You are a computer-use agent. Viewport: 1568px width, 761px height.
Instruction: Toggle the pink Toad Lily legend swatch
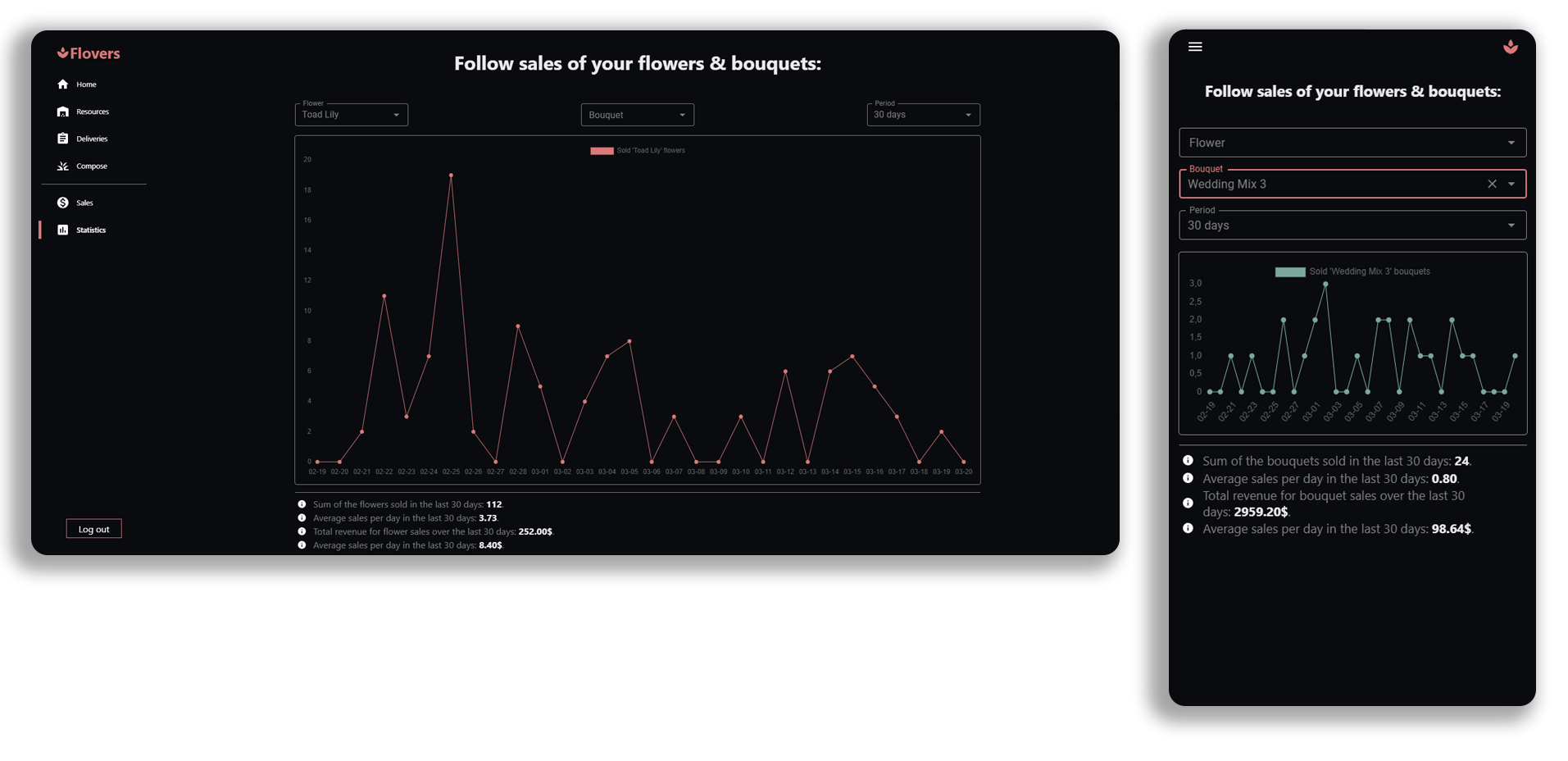[602, 151]
